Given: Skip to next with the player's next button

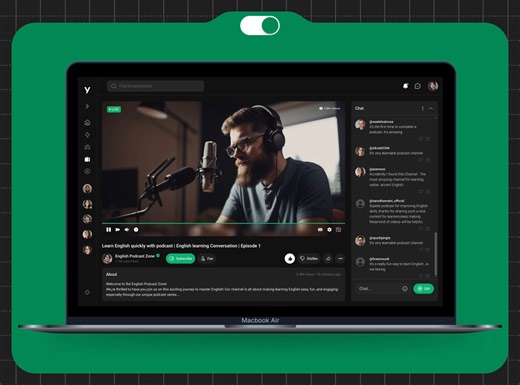Looking at the screenshot, I should (x=118, y=230).
